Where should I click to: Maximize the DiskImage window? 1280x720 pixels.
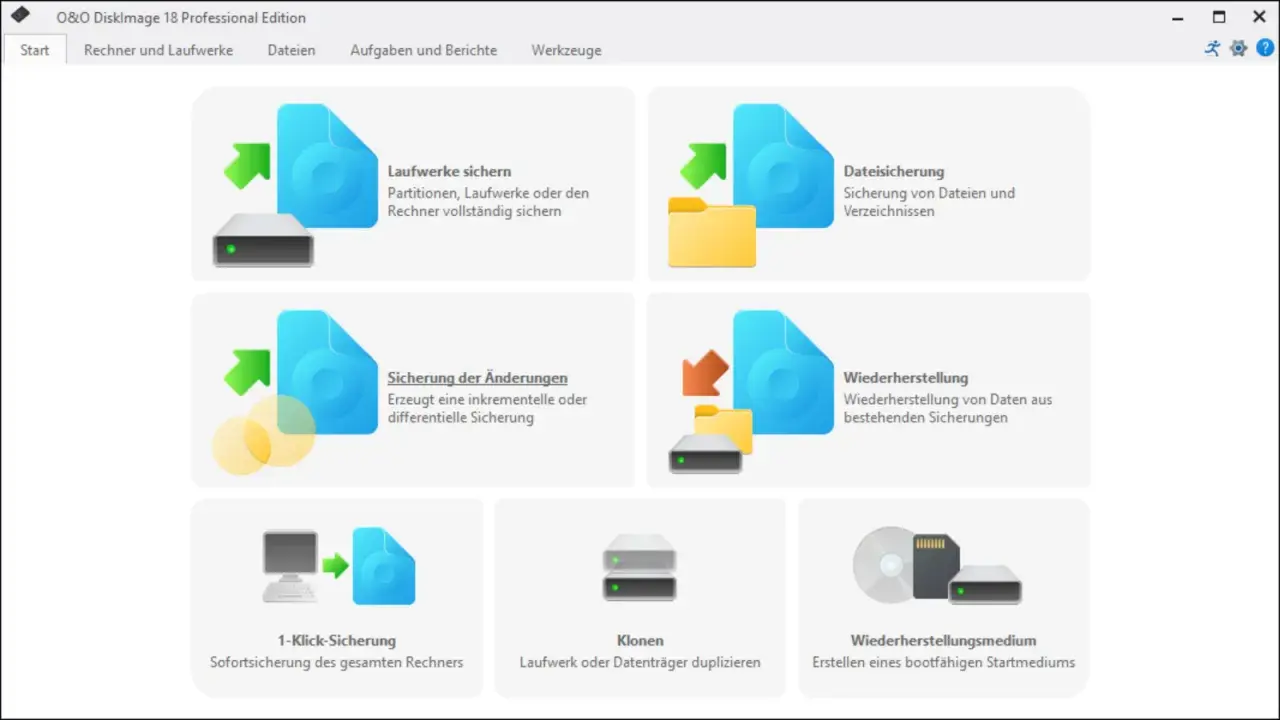click(1219, 17)
